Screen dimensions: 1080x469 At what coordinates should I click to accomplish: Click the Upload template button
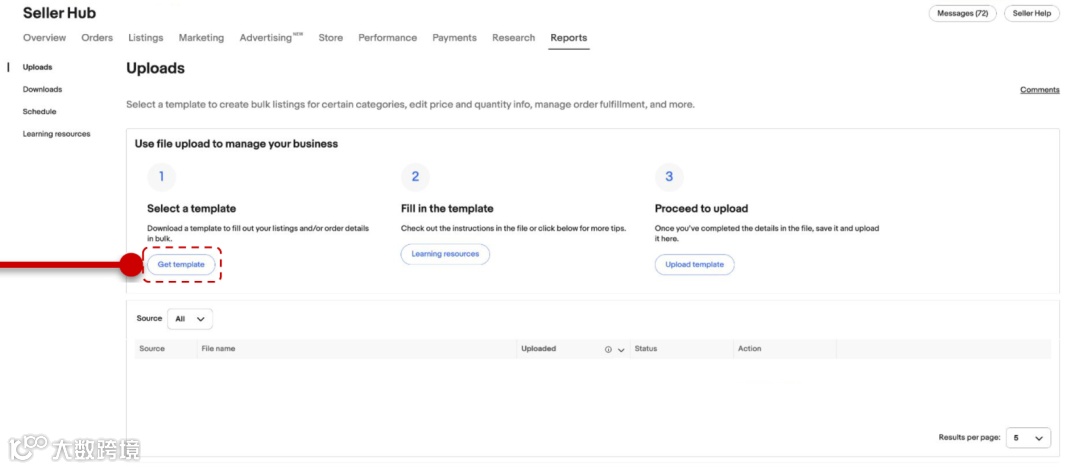[694, 265]
